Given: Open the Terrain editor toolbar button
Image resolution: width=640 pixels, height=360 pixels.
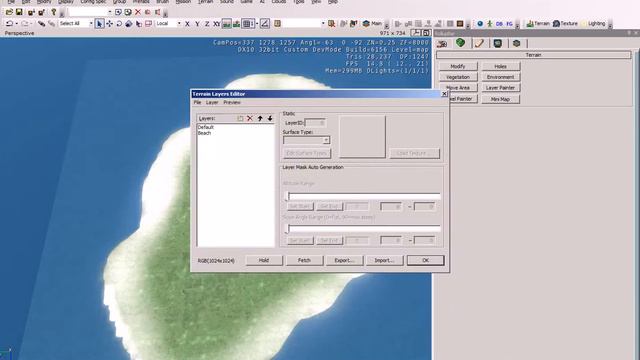Looking at the screenshot, I should pyautogui.click(x=538, y=24).
